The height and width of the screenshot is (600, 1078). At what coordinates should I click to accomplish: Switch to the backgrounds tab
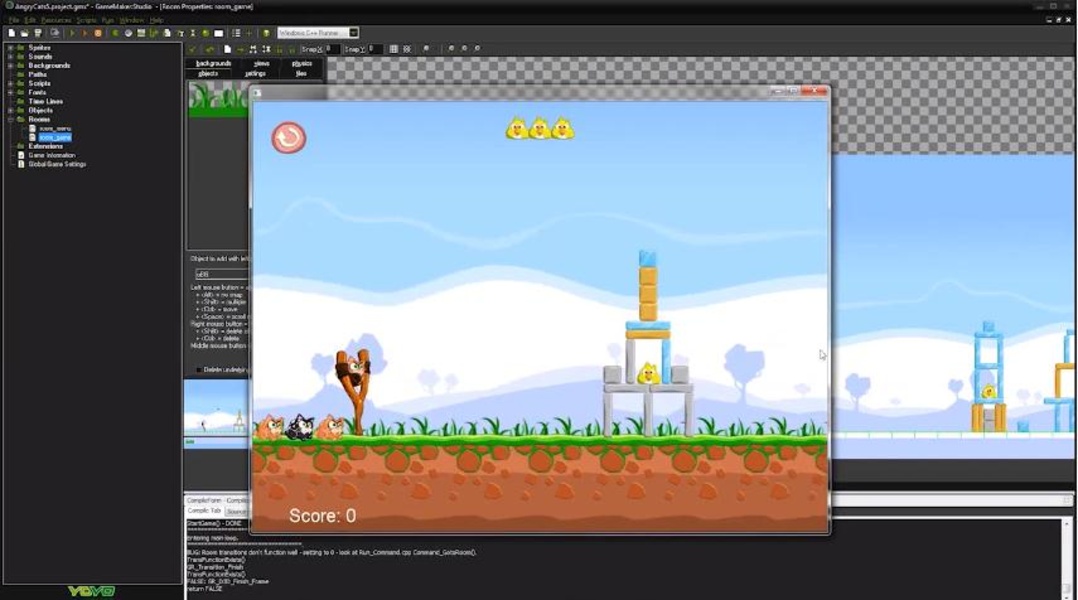click(x=213, y=63)
